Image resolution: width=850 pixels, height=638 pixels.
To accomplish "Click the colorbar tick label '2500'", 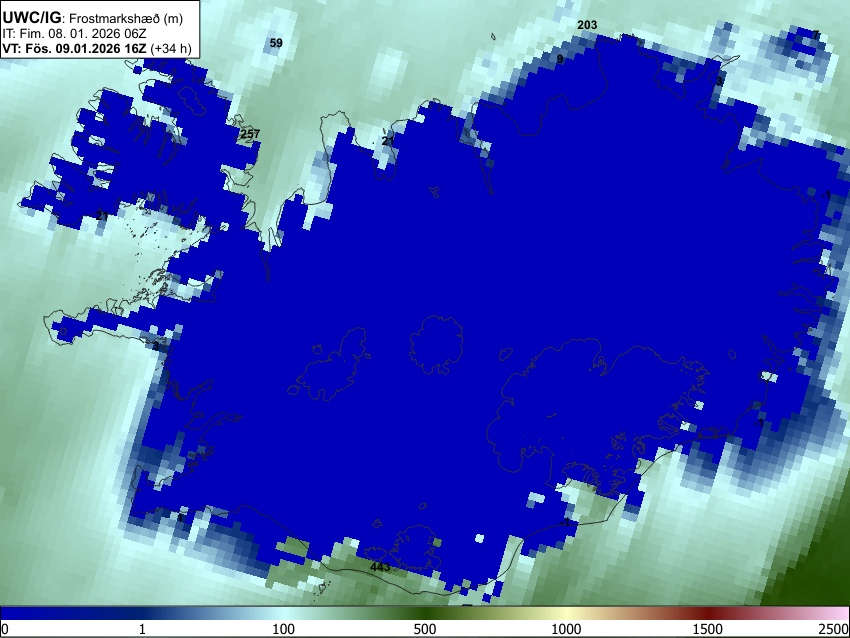I will [835, 629].
